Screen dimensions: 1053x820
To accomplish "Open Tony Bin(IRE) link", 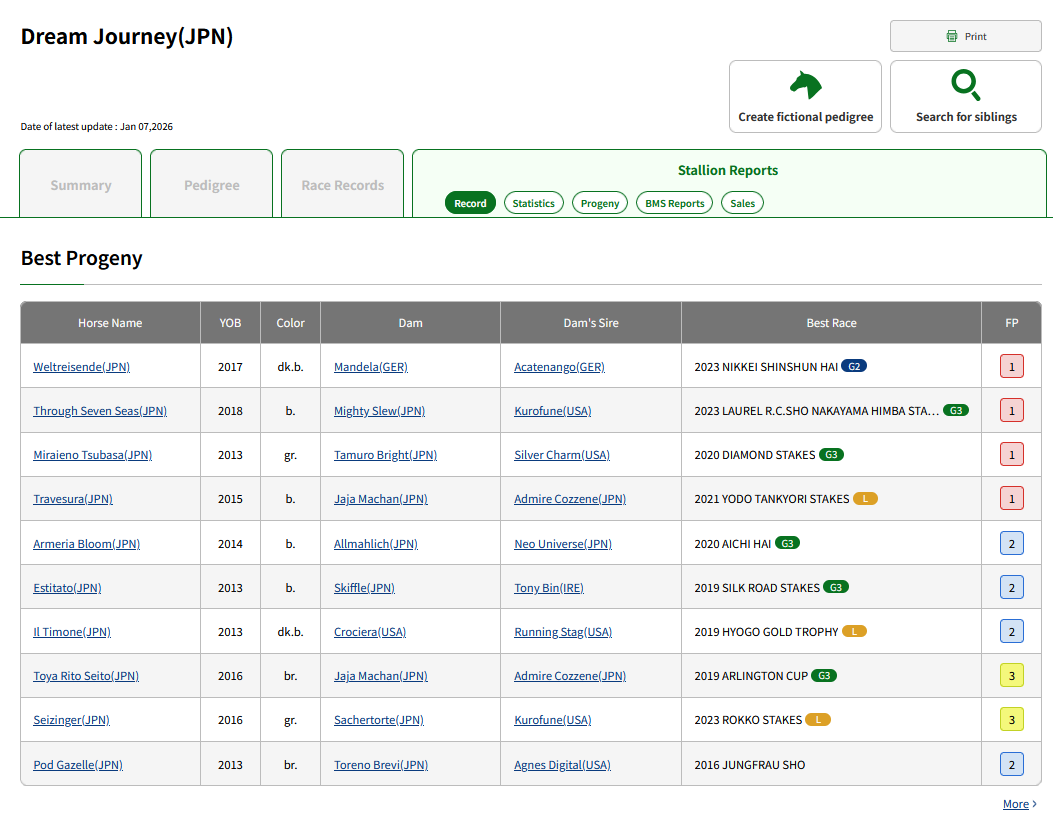I will point(549,588).
